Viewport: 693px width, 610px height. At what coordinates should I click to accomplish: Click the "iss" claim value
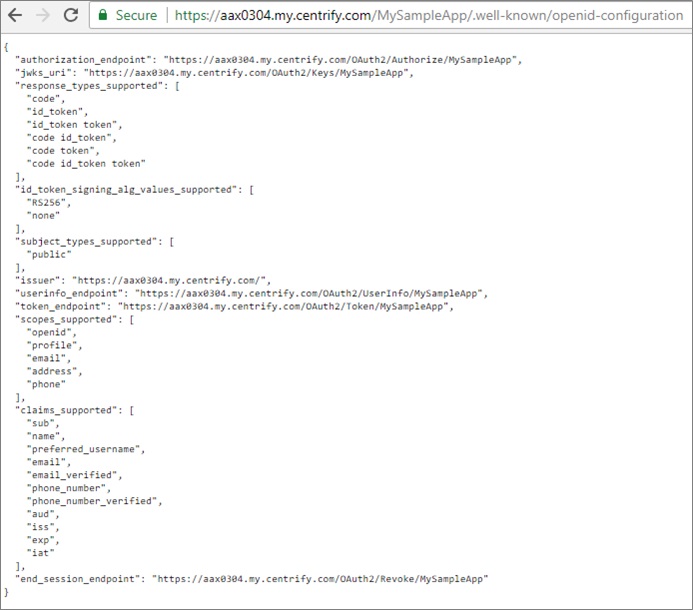click(x=43, y=527)
